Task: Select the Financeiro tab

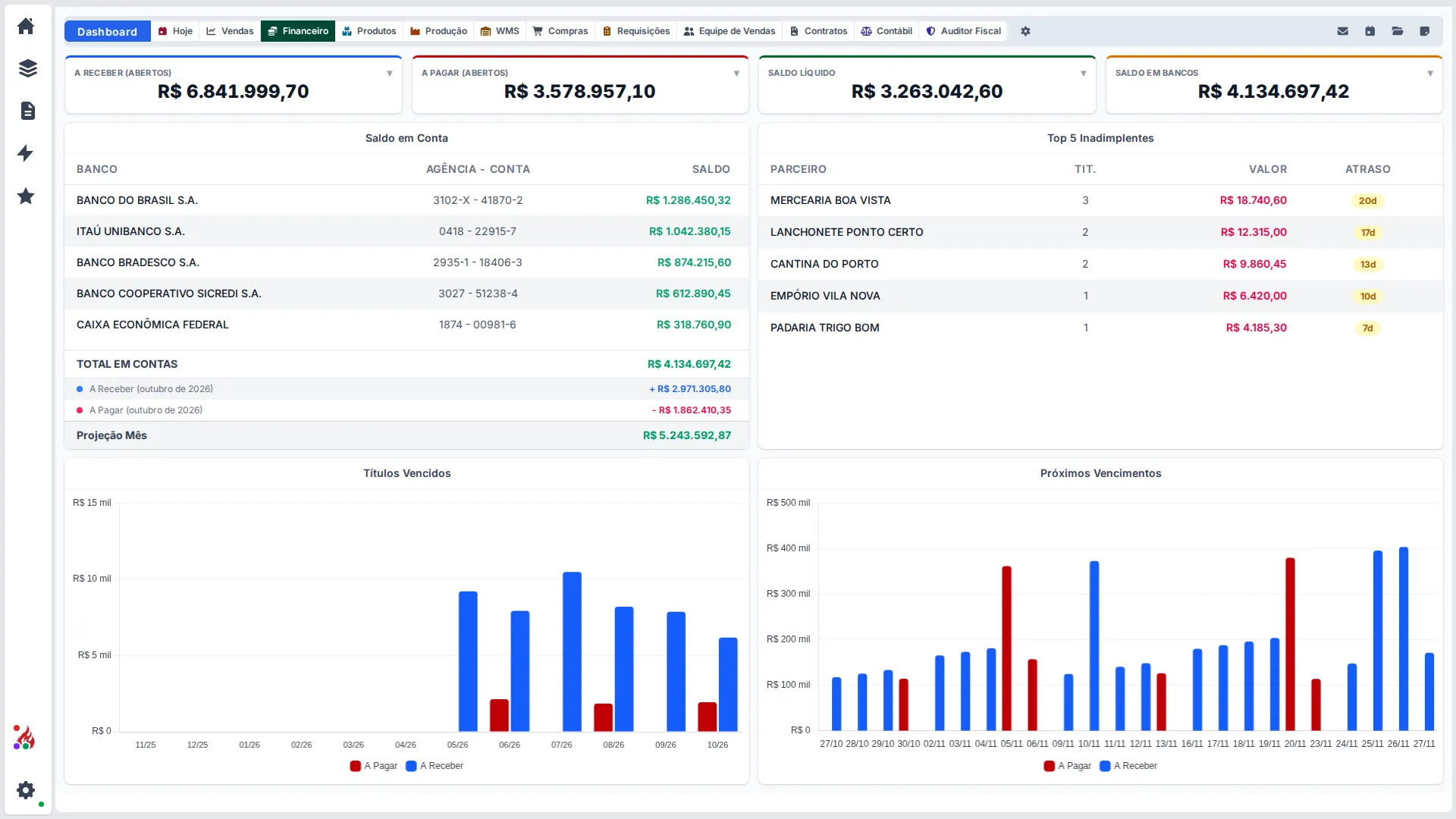Action: tap(298, 31)
